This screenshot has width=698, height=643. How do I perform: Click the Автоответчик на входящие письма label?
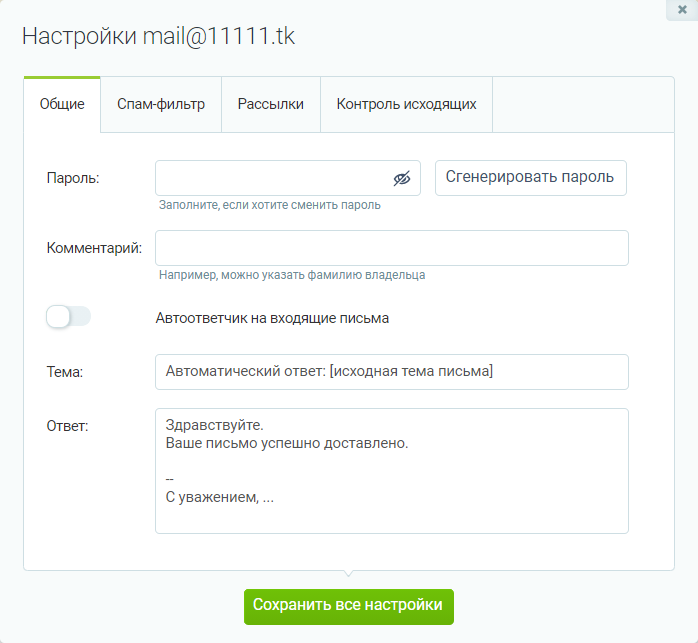click(272, 318)
